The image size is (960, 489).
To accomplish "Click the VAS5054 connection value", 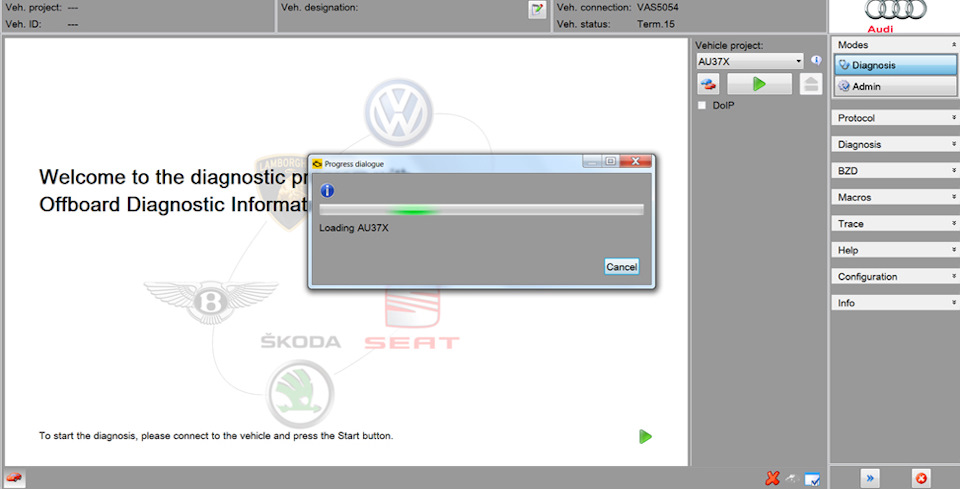I will (658, 8).
